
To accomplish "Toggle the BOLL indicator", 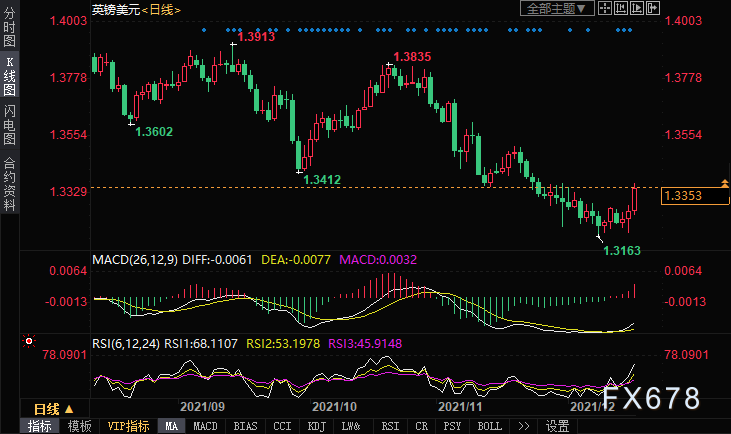I will click(x=490, y=426).
